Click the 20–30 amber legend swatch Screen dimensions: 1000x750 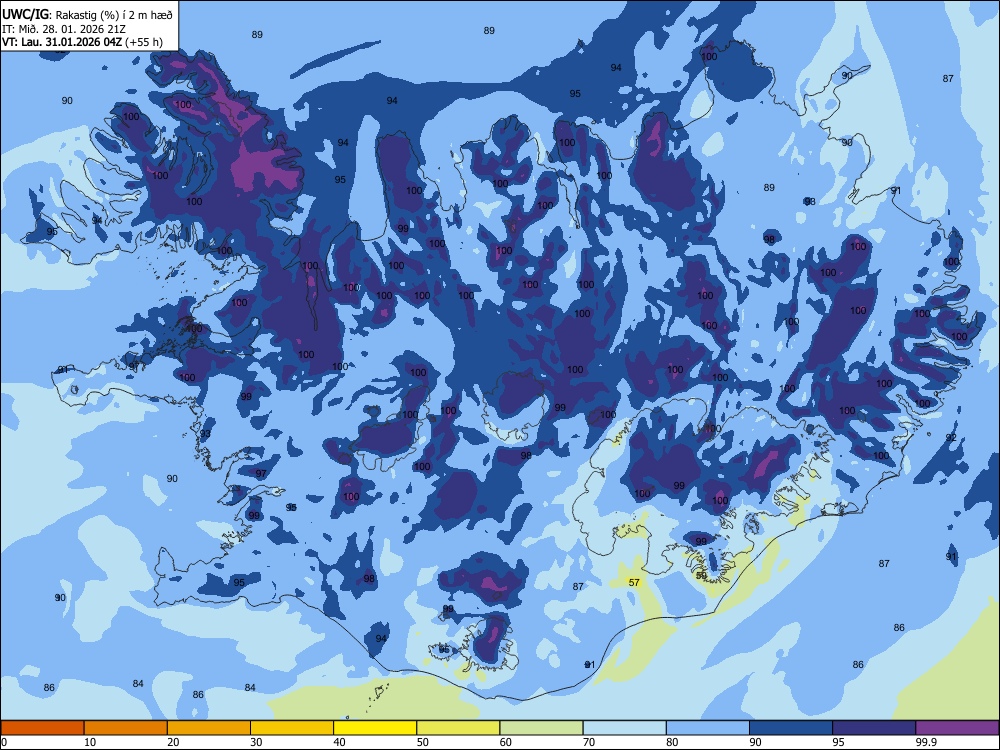[x=209, y=728]
